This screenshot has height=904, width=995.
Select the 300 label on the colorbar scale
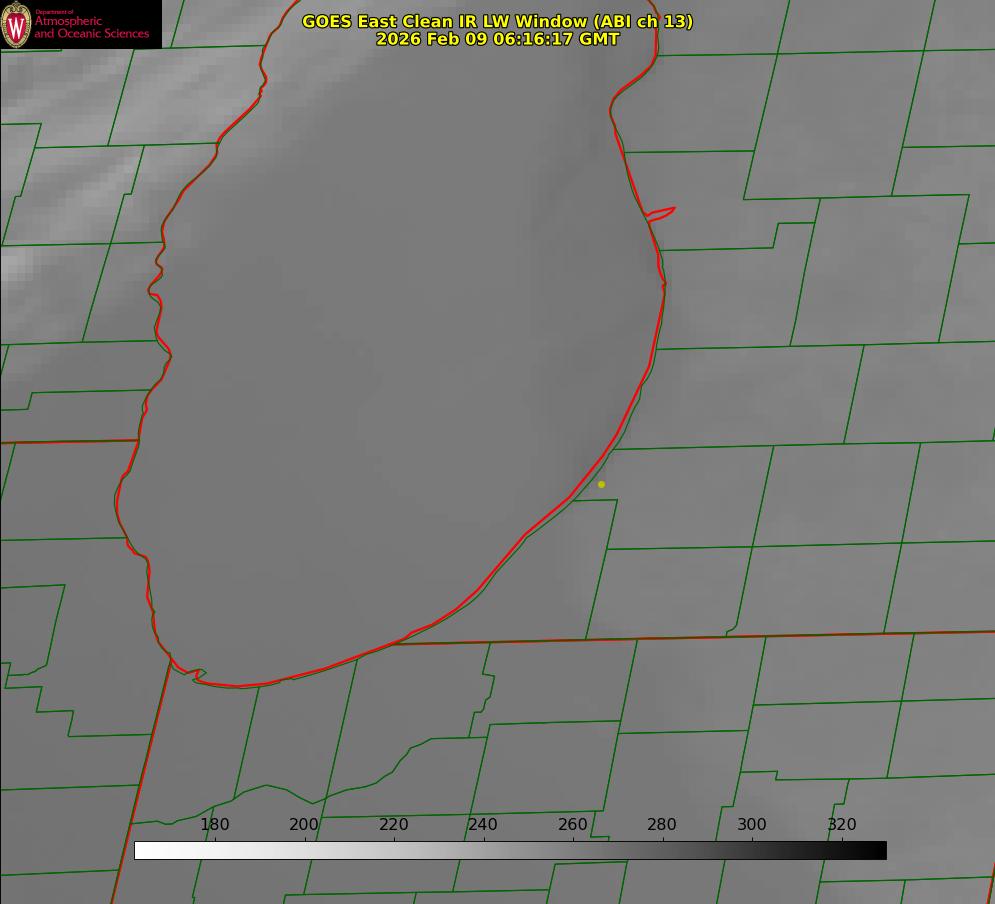coord(752,824)
